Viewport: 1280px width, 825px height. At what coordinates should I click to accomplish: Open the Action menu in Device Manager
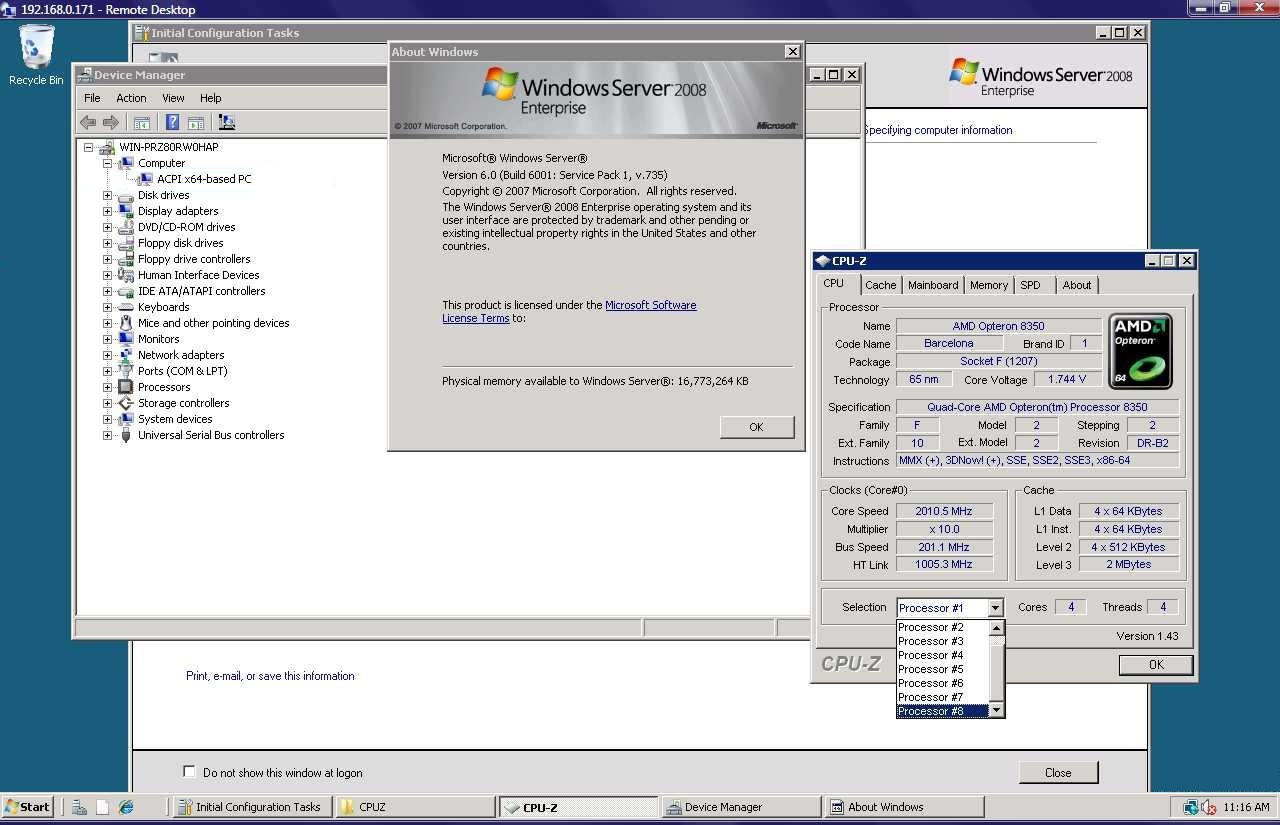pyautogui.click(x=131, y=98)
